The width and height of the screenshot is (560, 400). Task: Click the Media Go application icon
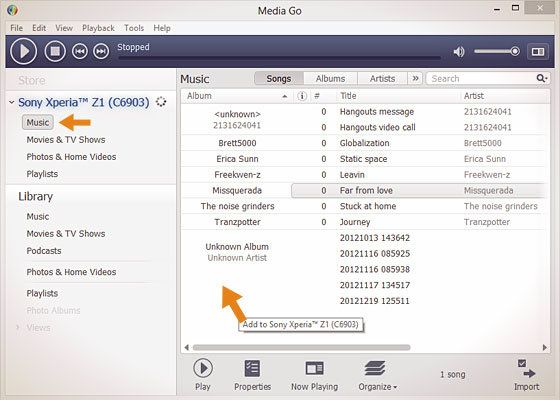(x=12, y=10)
